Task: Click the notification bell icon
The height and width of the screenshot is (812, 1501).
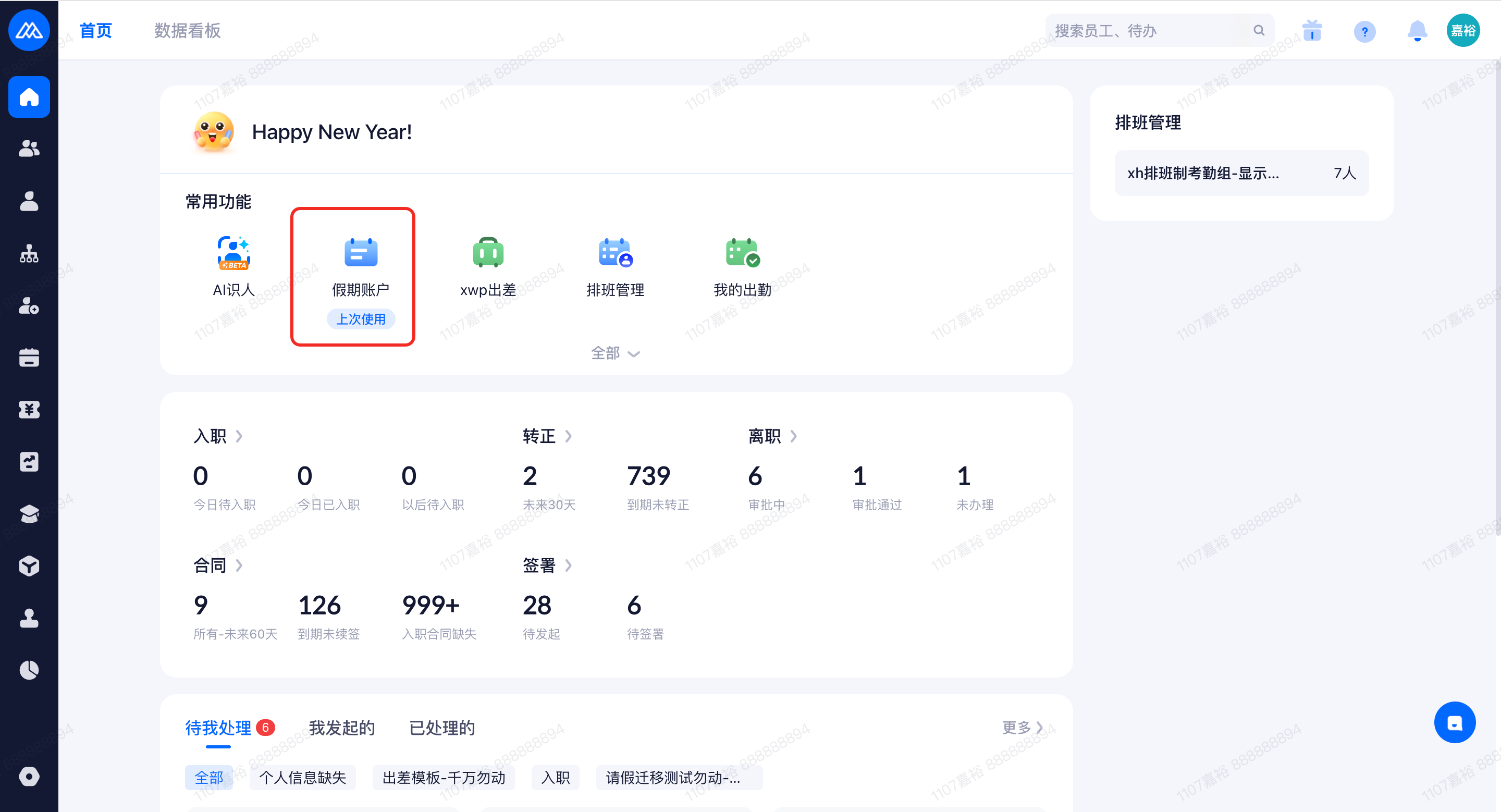Action: tap(1417, 31)
